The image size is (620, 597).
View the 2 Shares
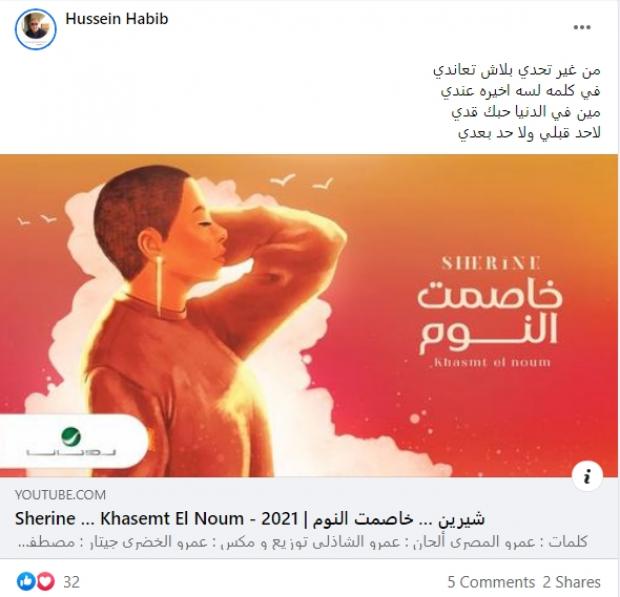point(571,582)
